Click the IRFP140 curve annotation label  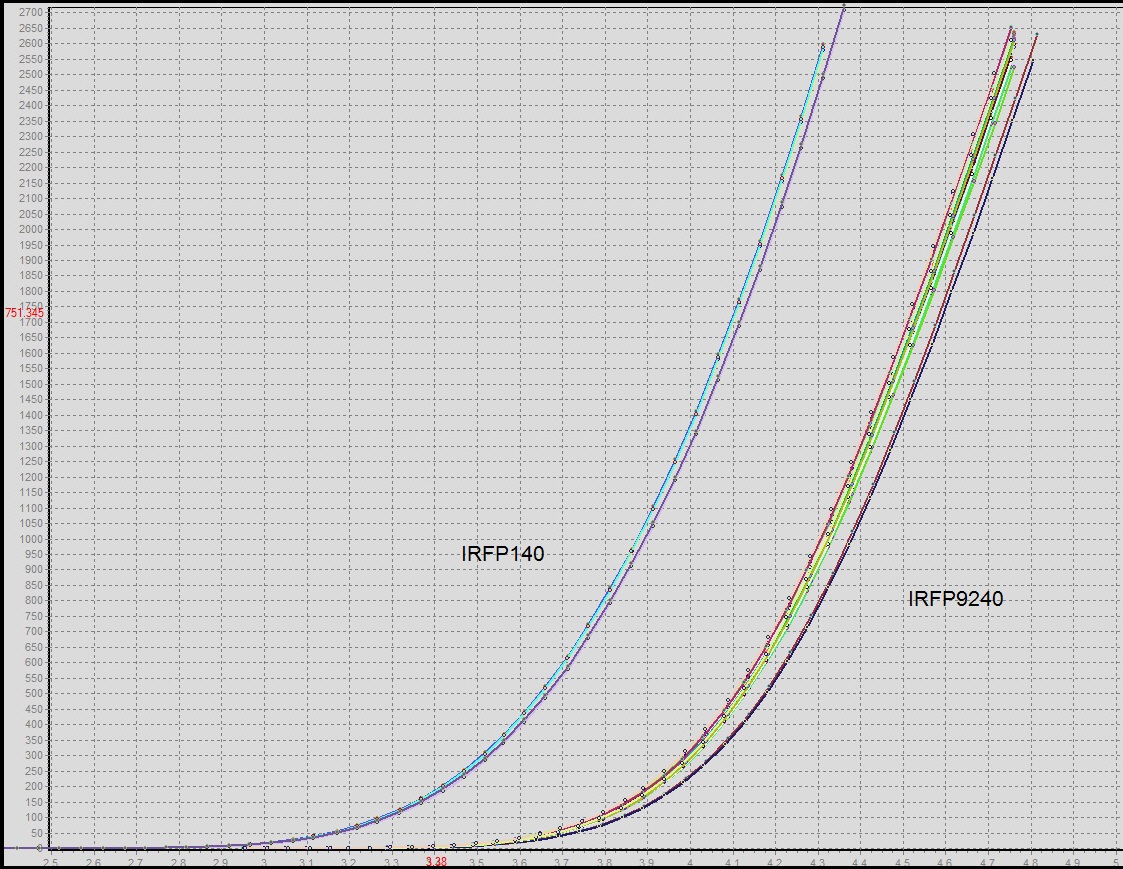point(503,554)
